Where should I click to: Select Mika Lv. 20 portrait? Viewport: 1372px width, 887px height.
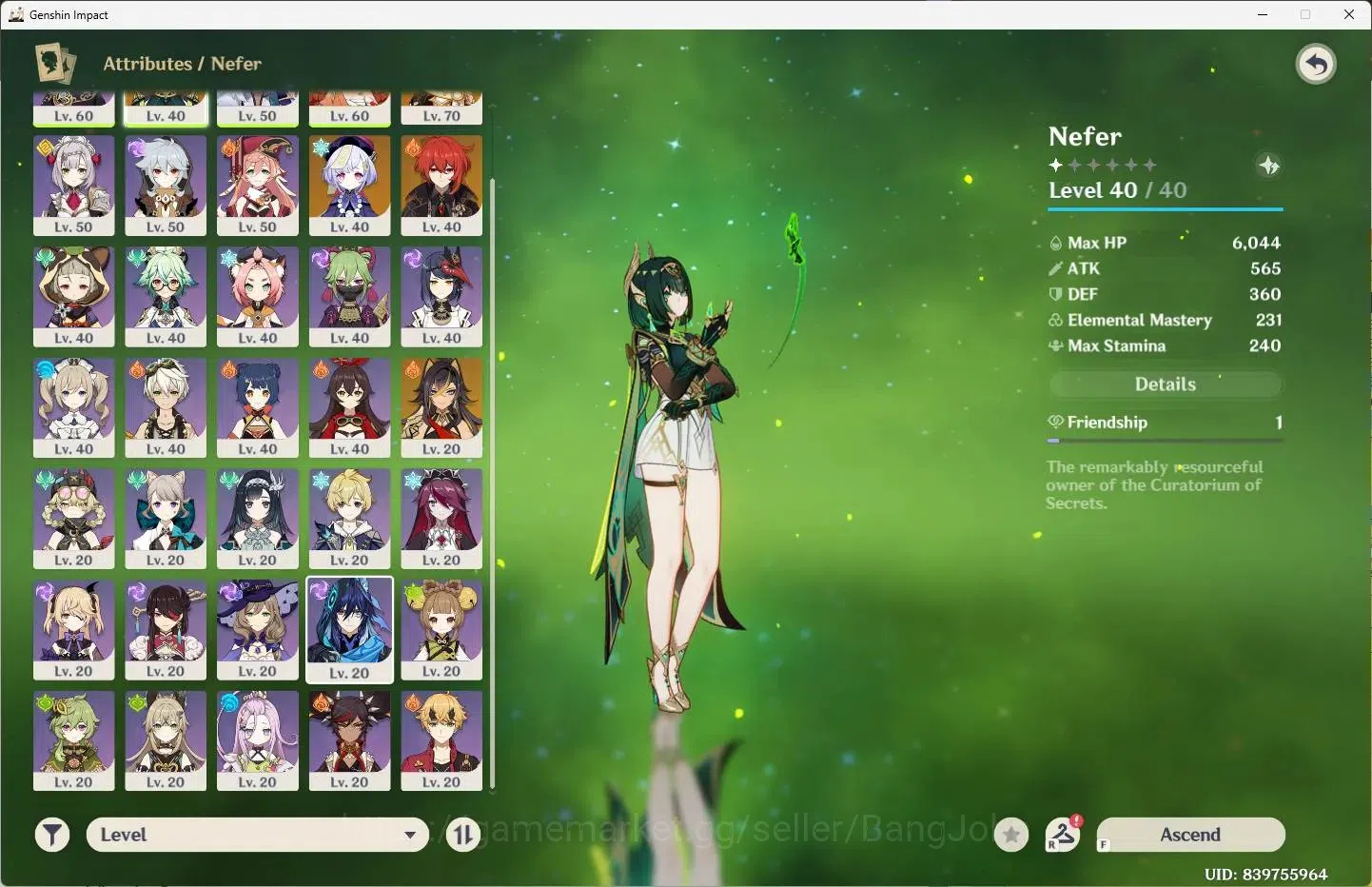[350, 519]
